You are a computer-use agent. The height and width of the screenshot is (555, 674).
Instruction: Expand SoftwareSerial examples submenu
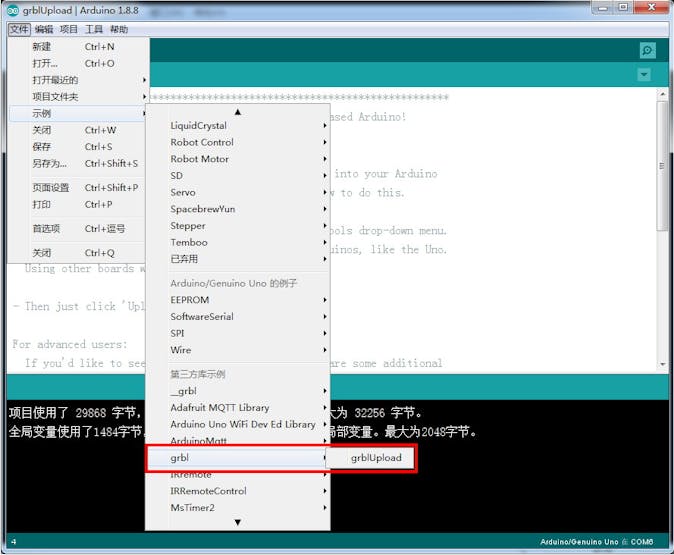click(238, 316)
